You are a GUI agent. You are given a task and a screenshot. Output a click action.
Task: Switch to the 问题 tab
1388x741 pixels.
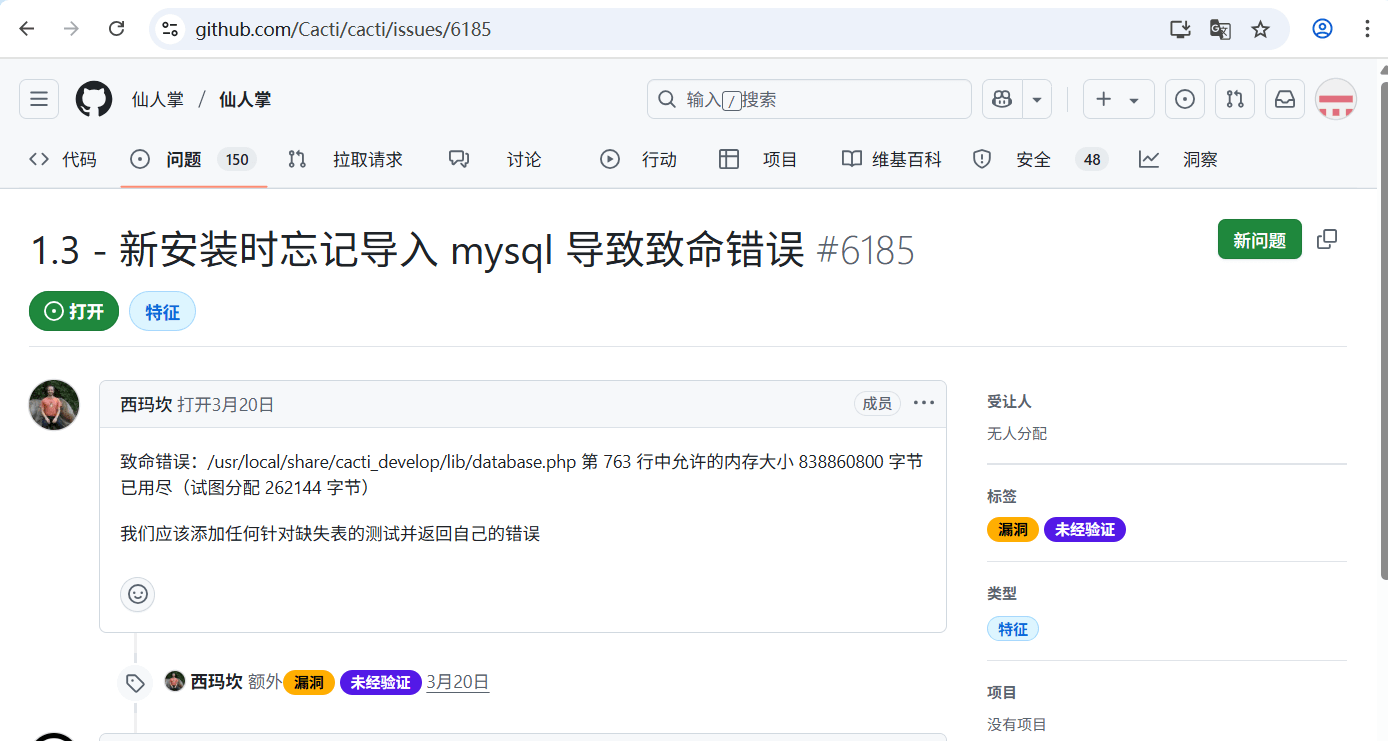point(193,159)
